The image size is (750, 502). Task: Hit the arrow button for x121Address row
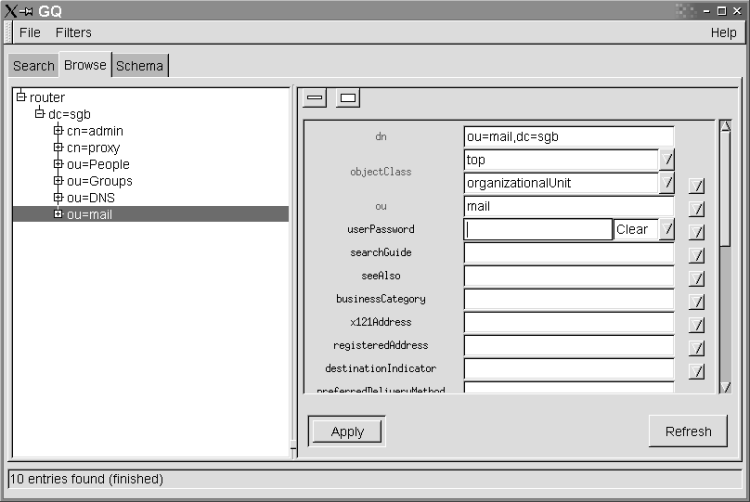(x=697, y=325)
